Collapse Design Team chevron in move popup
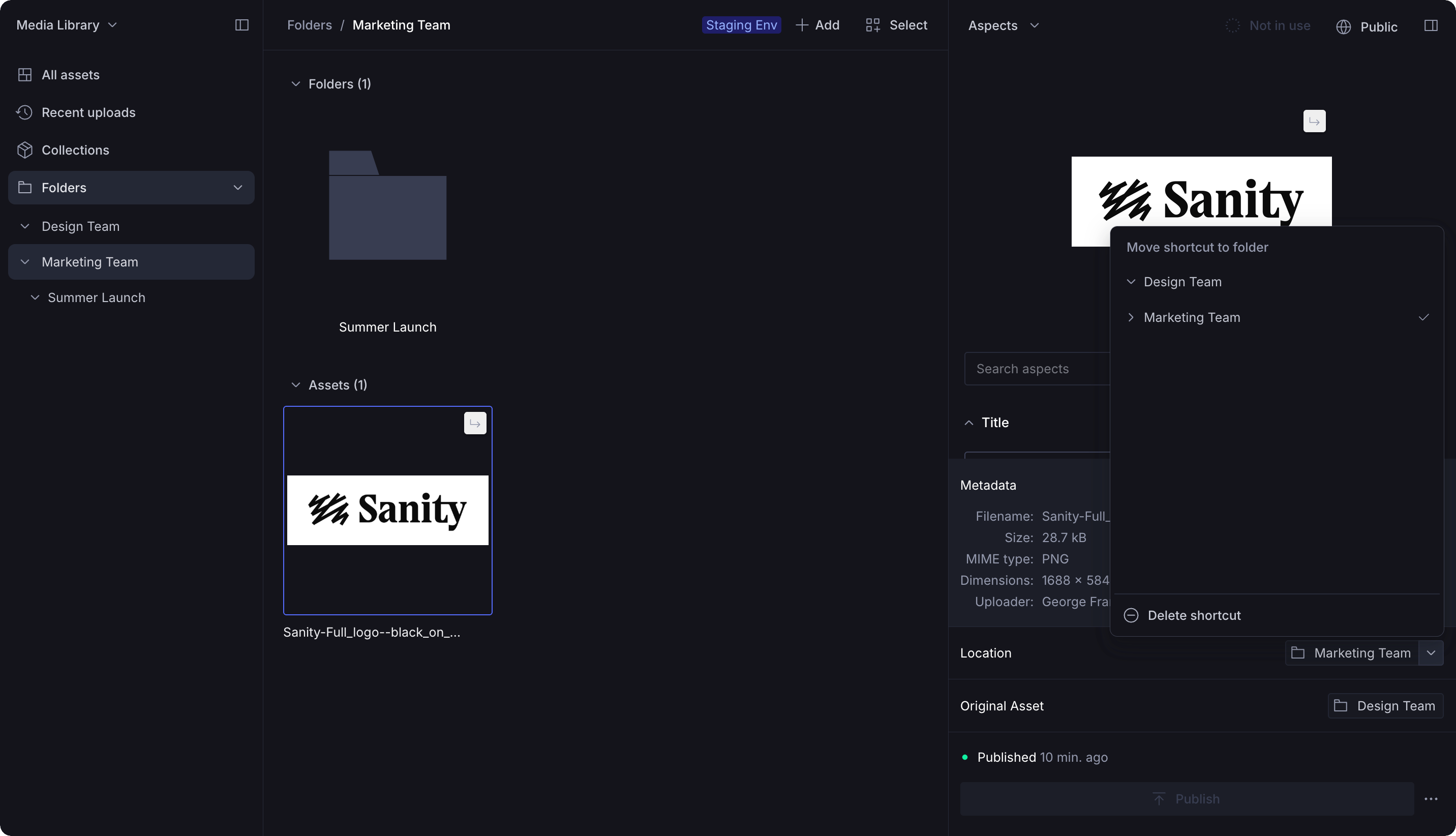Screen dimensions: 1456x836 pyautogui.click(x=1131, y=282)
